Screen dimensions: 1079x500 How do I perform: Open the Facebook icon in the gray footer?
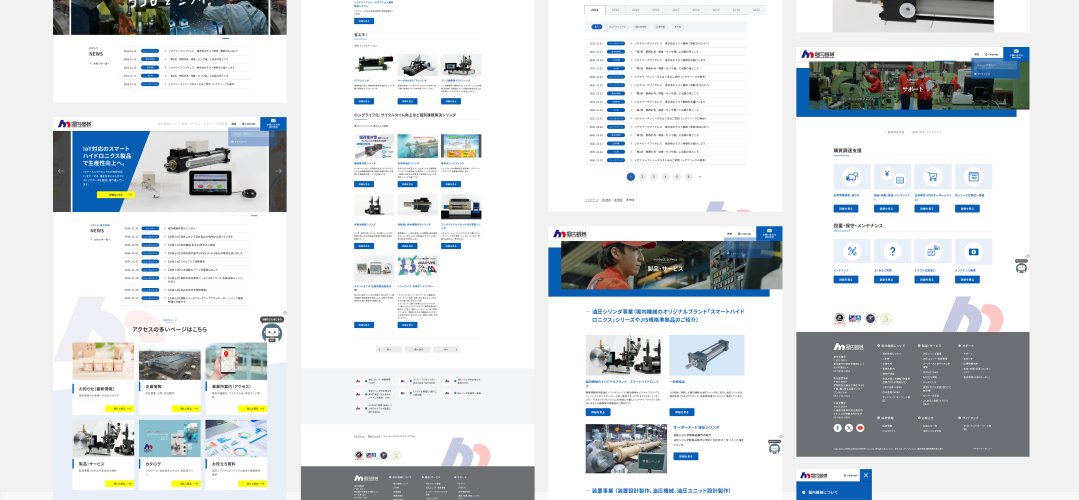[x=837, y=427]
